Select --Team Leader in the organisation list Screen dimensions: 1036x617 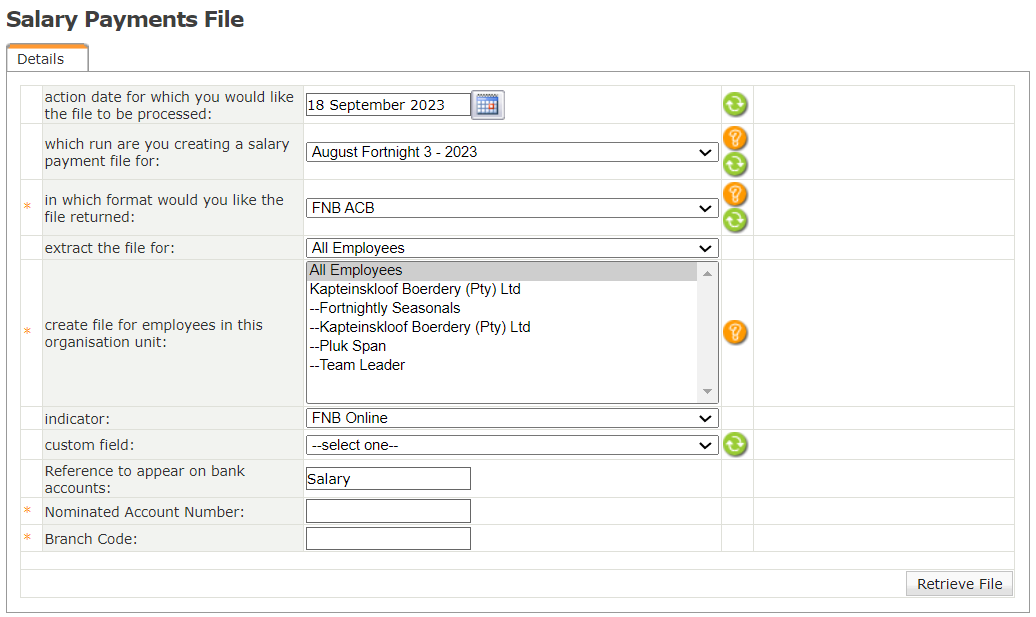click(x=357, y=365)
